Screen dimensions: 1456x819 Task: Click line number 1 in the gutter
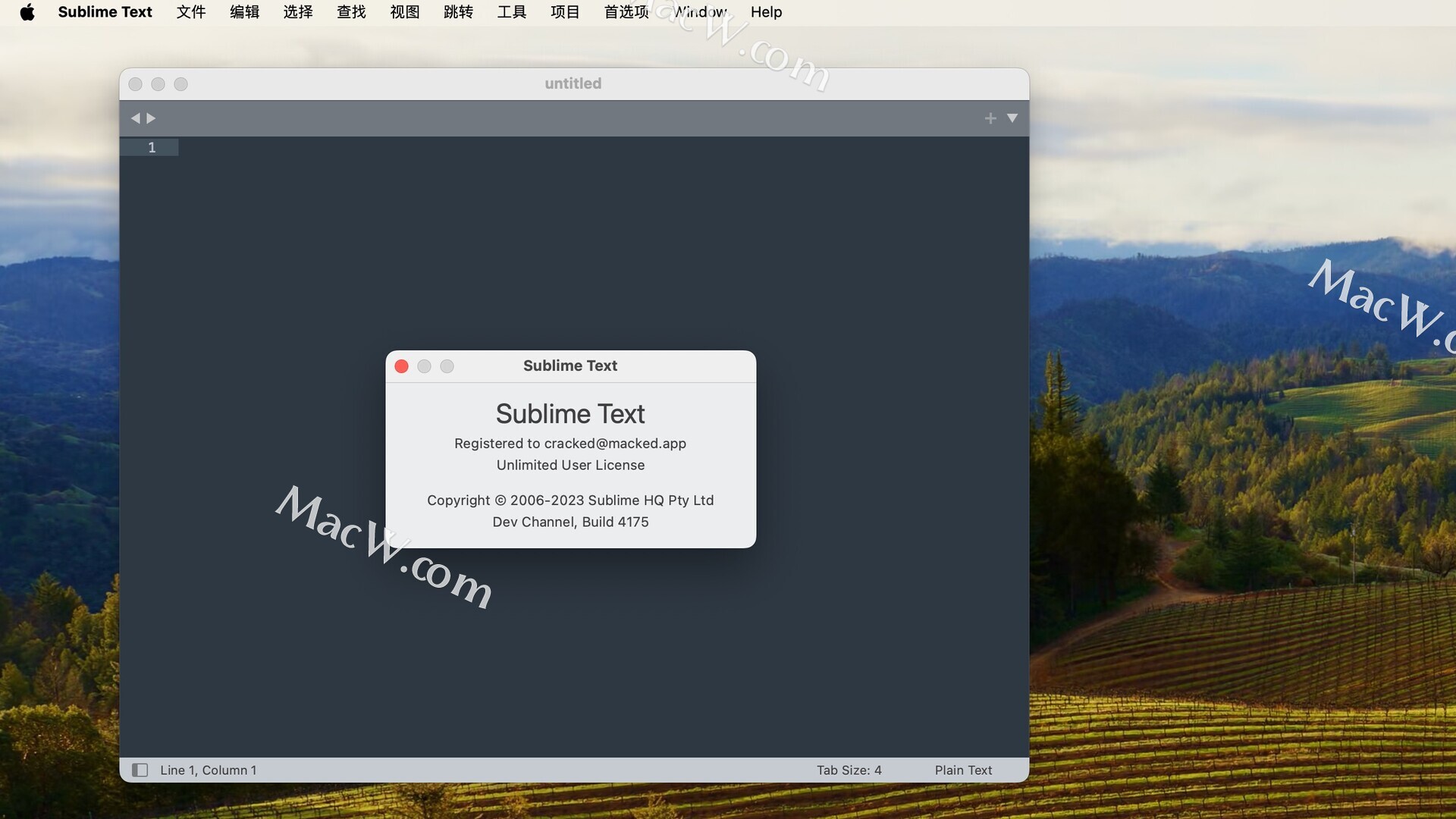(x=152, y=147)
